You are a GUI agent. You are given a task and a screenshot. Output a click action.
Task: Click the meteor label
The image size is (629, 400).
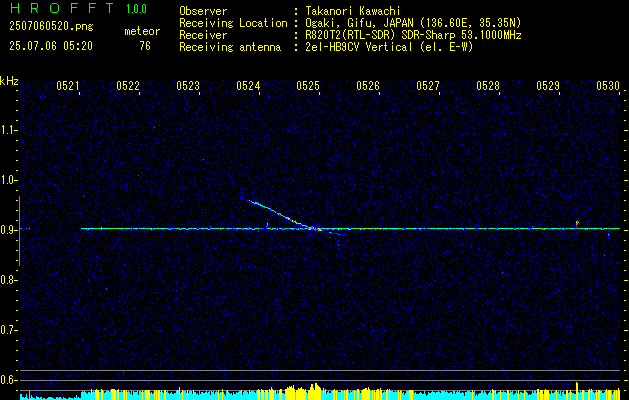(x=142, y=31)
